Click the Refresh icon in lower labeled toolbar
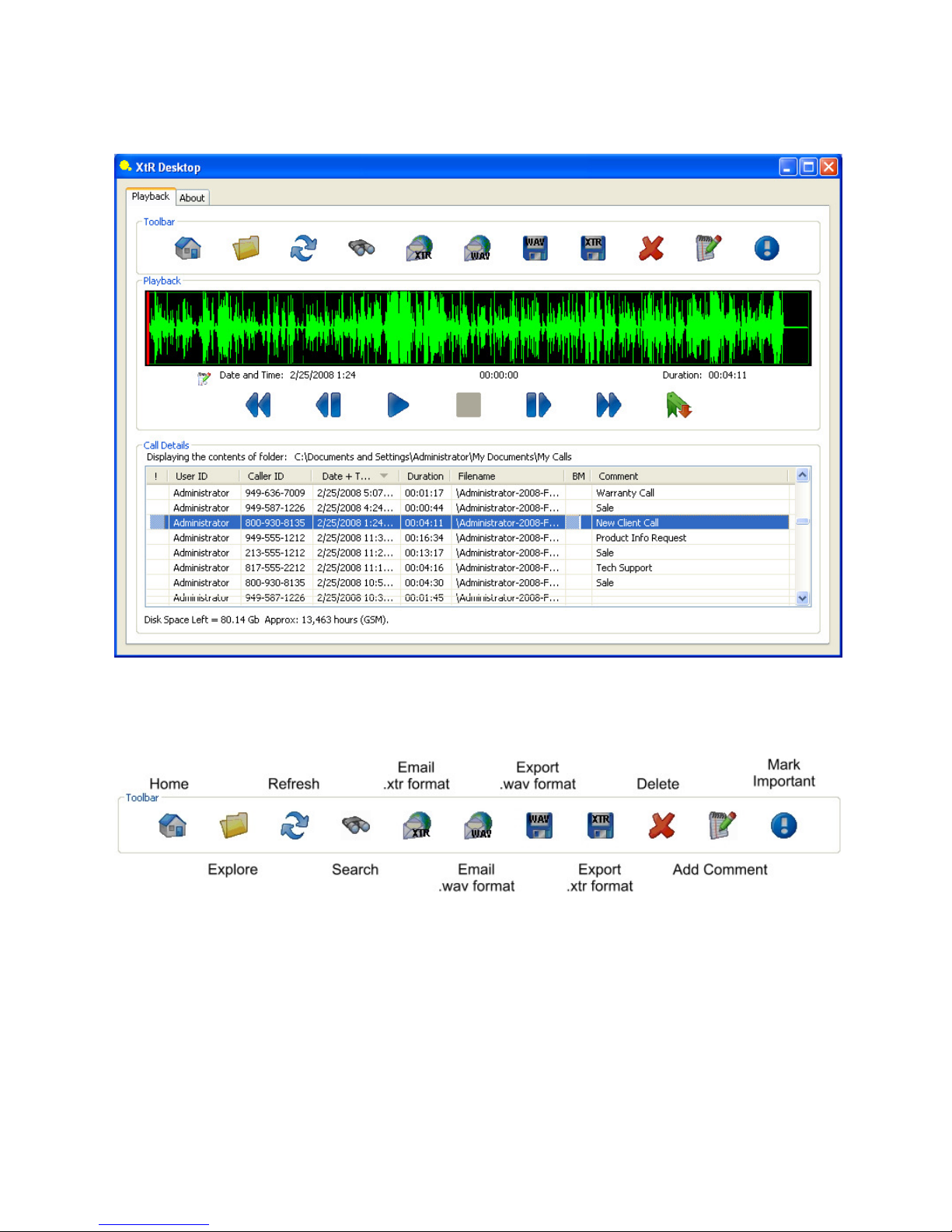 click(295, 825)
